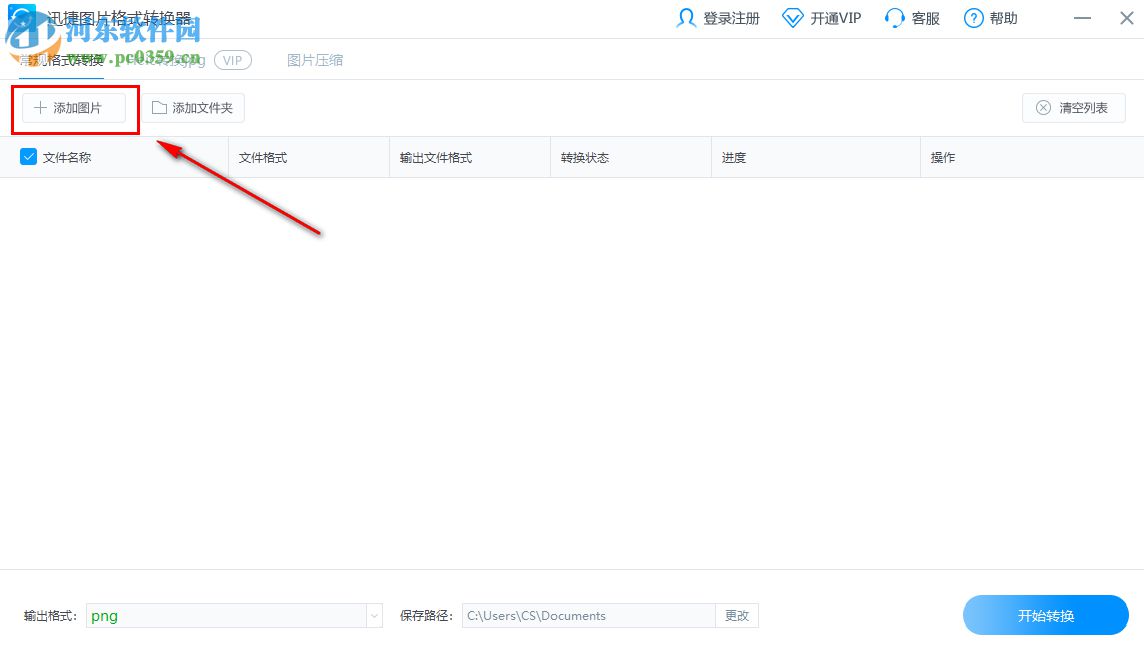Open the 登录注册 login icon

pyautogui.click(x=687, y=17)
